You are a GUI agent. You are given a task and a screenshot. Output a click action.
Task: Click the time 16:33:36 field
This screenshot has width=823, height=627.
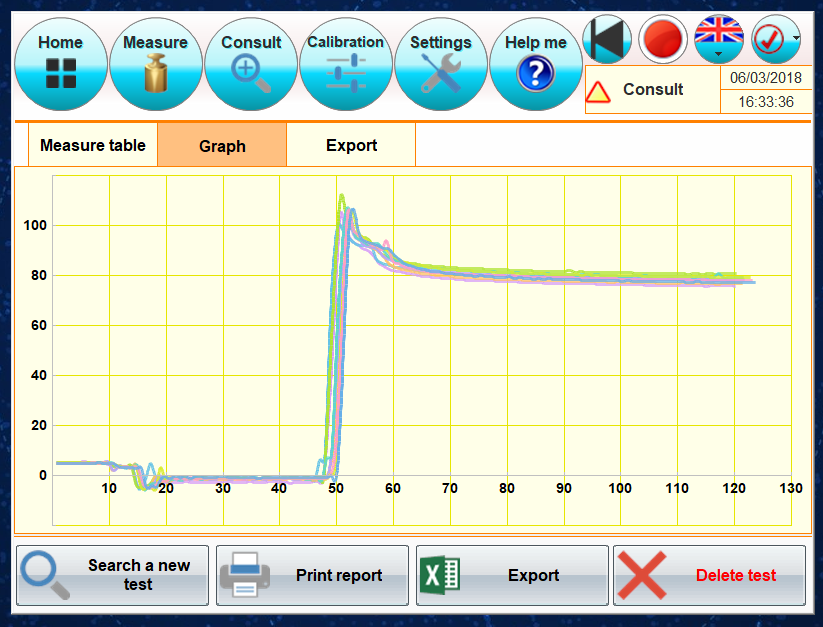pyautogui.click(x=766, y=101)
